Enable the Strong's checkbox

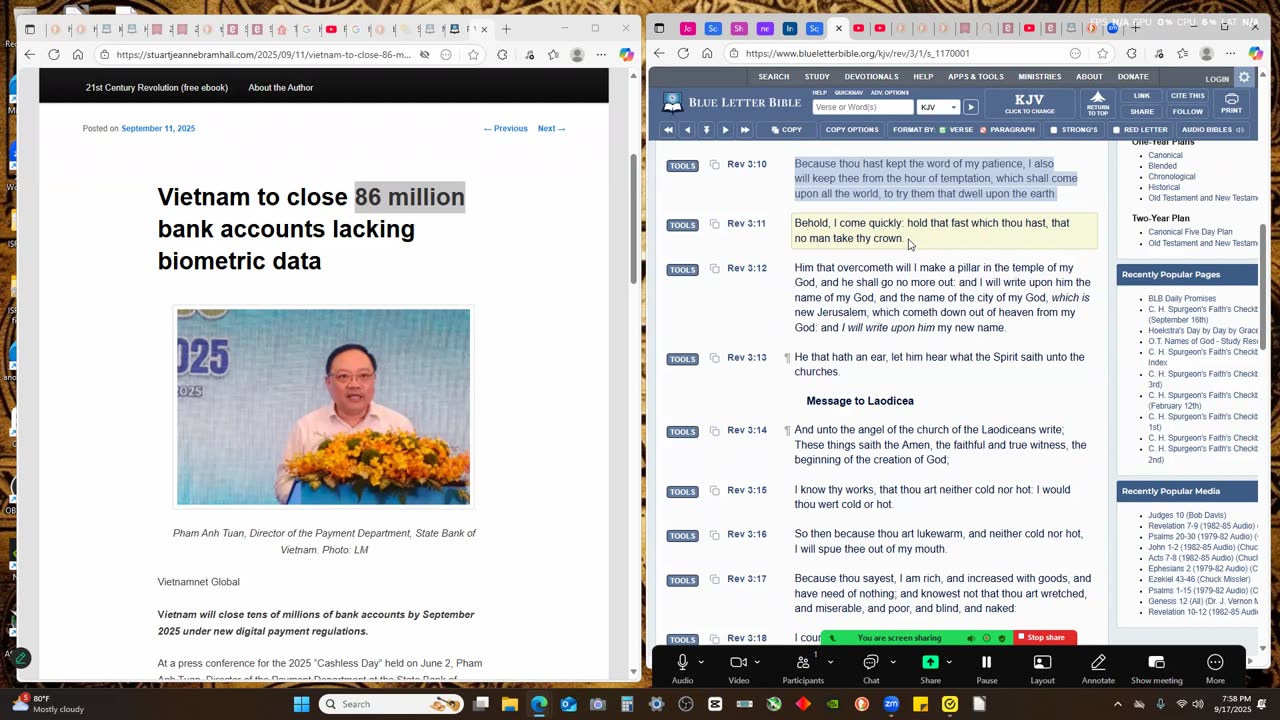click(1054, 130)
